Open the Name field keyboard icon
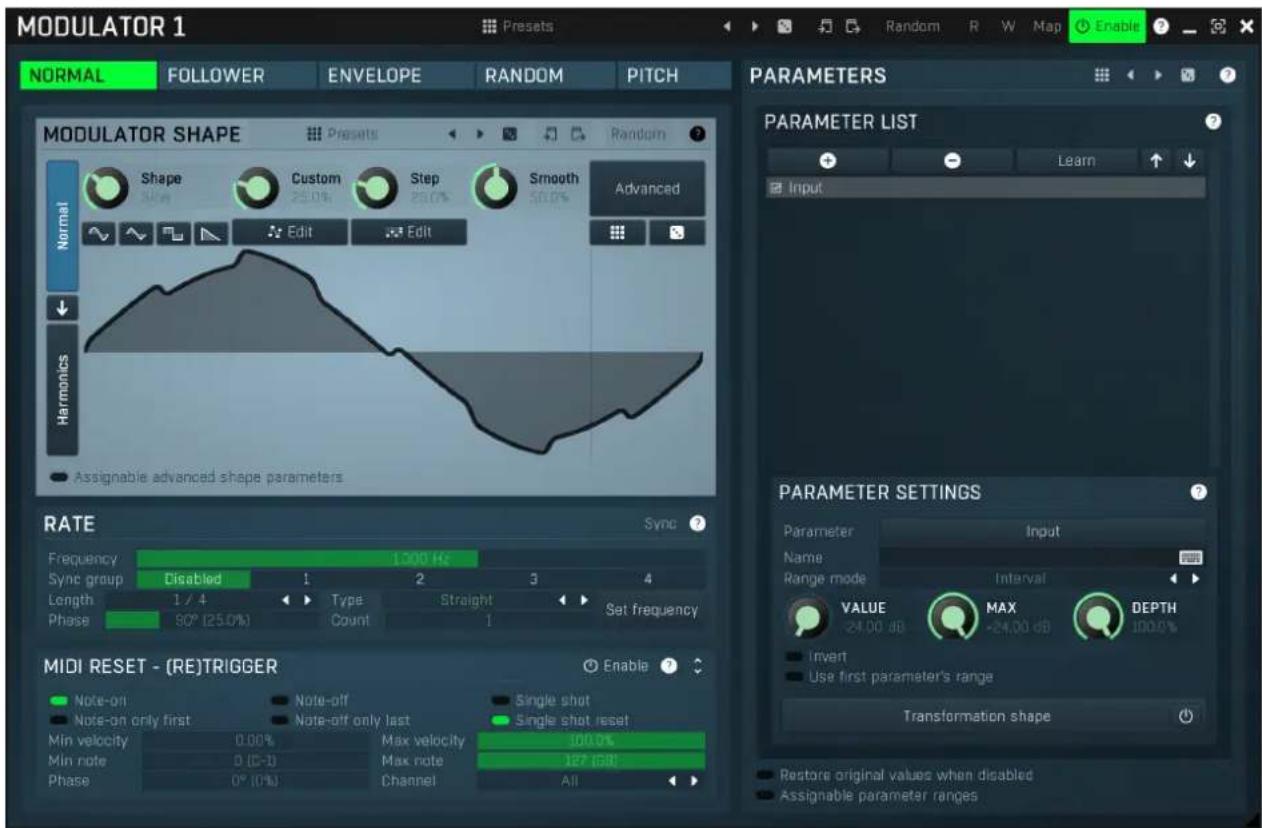 (x=1190, y=558)
